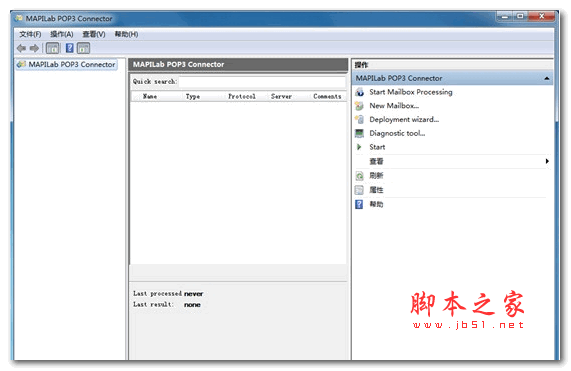Click the 'none' last result value
This screenshot has height=371, width=571.
(x=192, y=305)
